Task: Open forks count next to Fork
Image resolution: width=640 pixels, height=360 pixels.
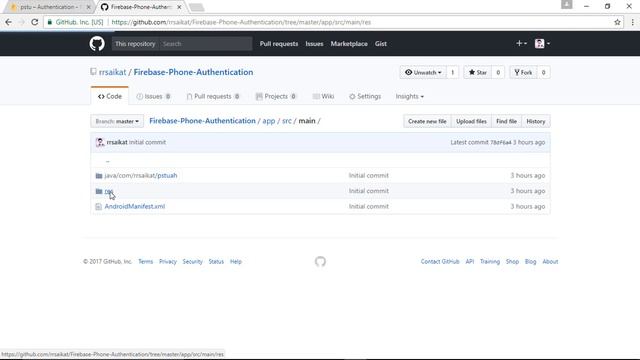Action: [x=543, y=72]
